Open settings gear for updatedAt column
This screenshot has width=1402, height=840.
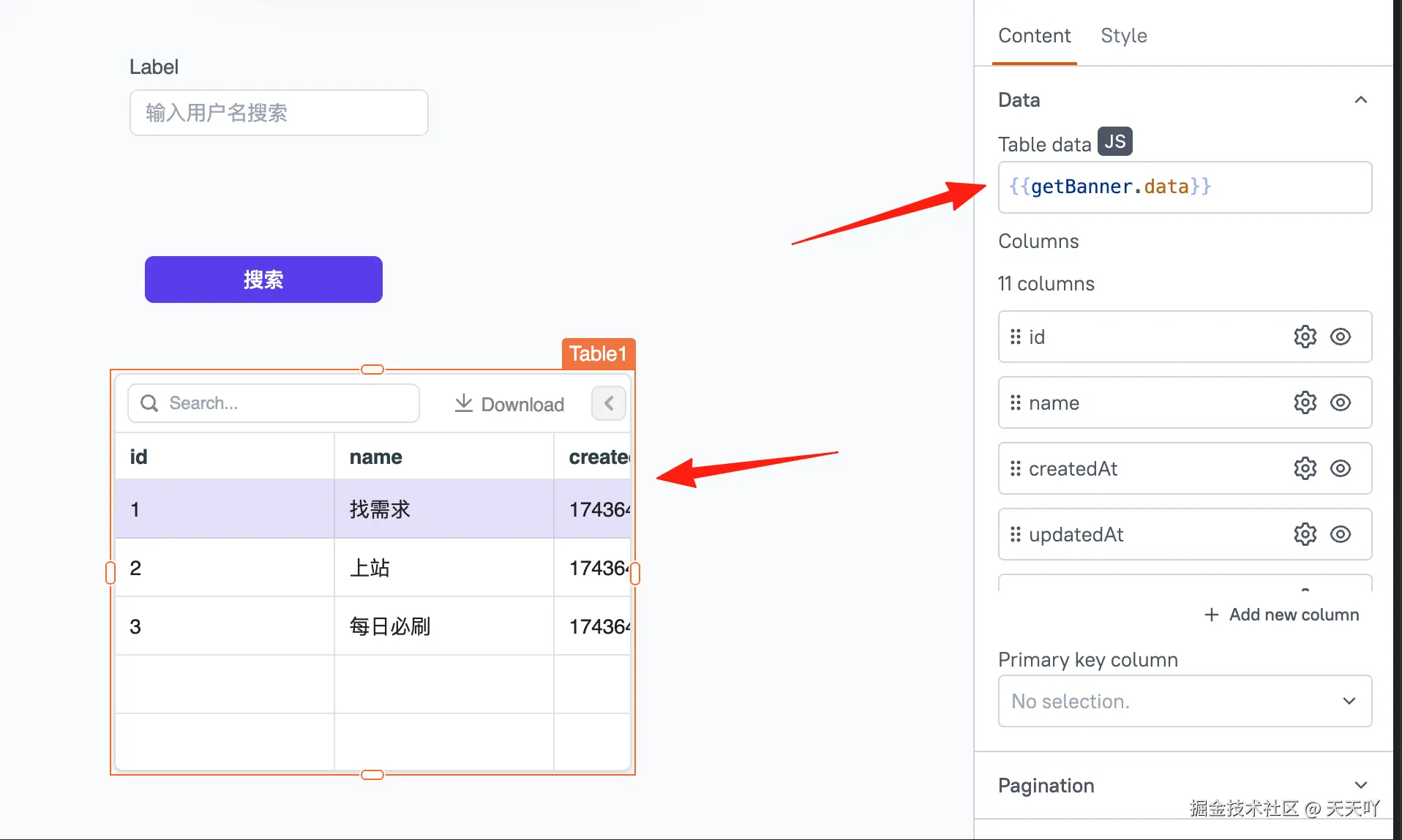(1305, 534)
